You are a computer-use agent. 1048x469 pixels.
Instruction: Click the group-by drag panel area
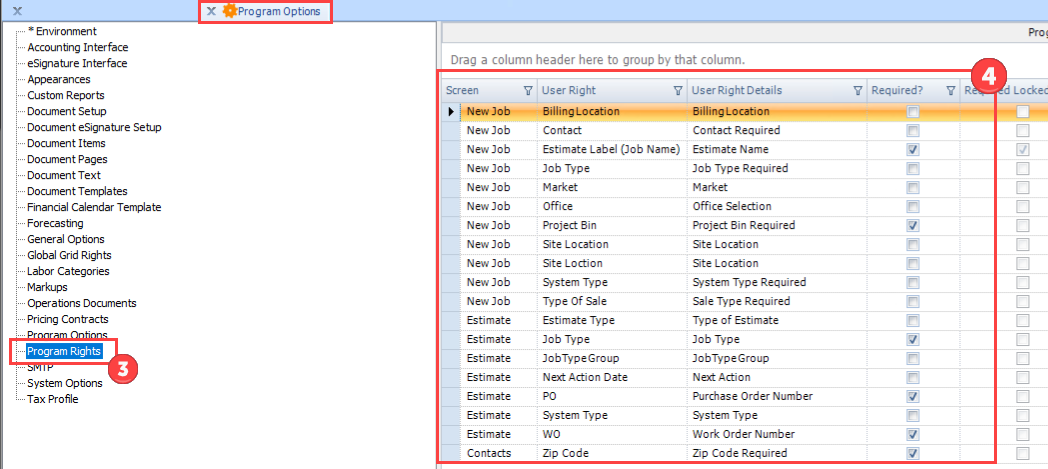(x=745, y=59)
